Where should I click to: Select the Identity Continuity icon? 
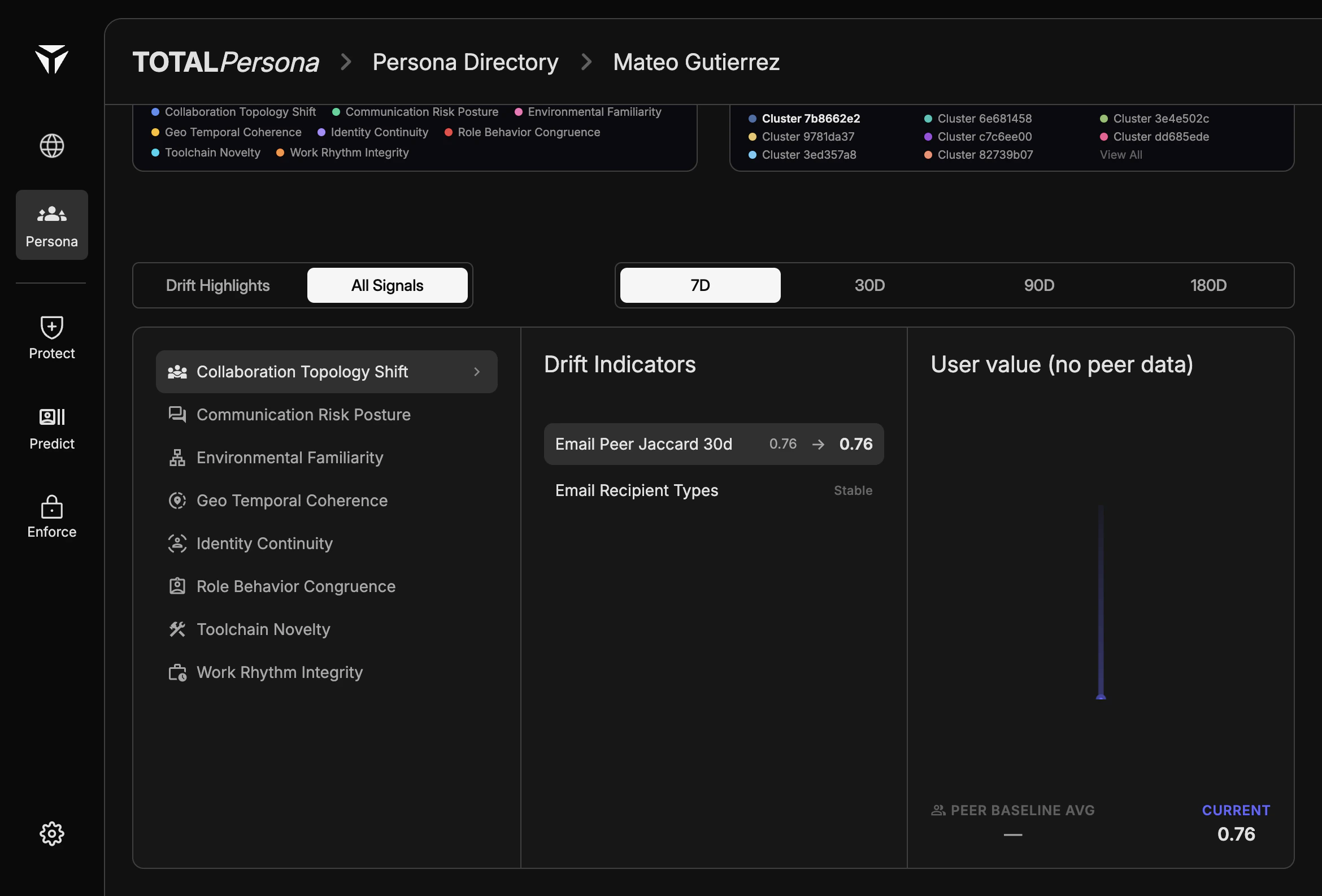click(x=177, y=543)
